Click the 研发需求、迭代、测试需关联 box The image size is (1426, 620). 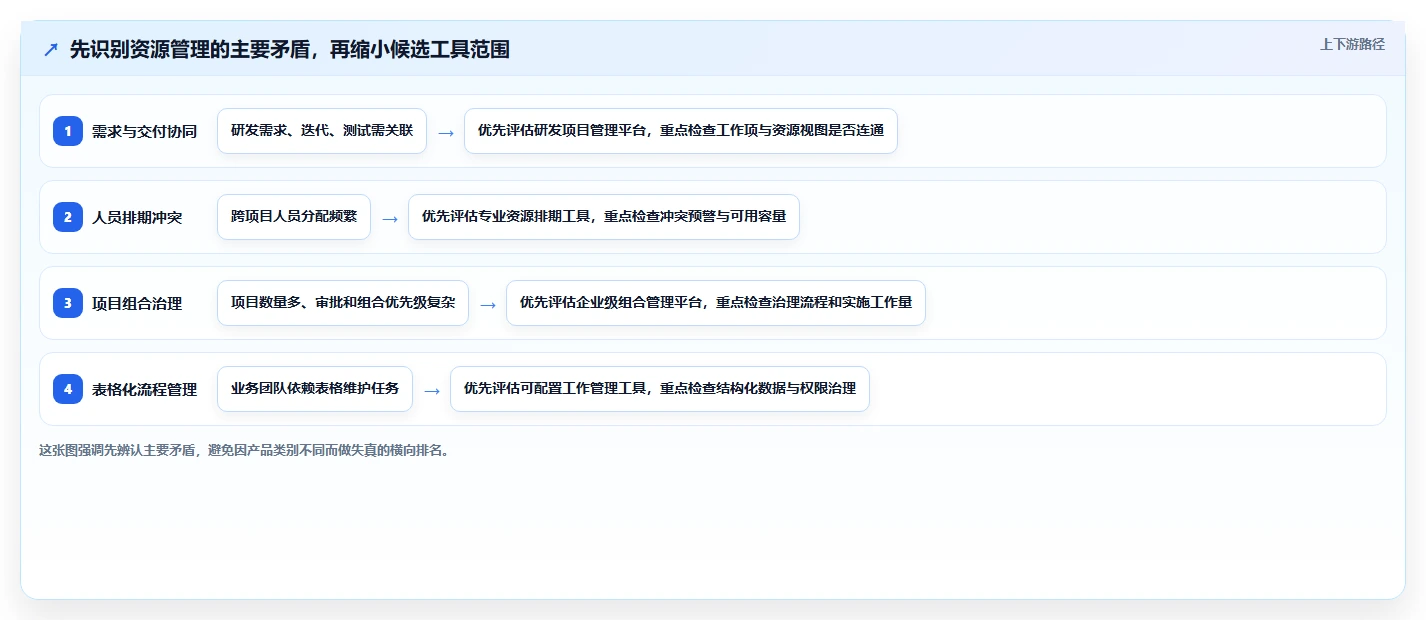tap(322, 131)
